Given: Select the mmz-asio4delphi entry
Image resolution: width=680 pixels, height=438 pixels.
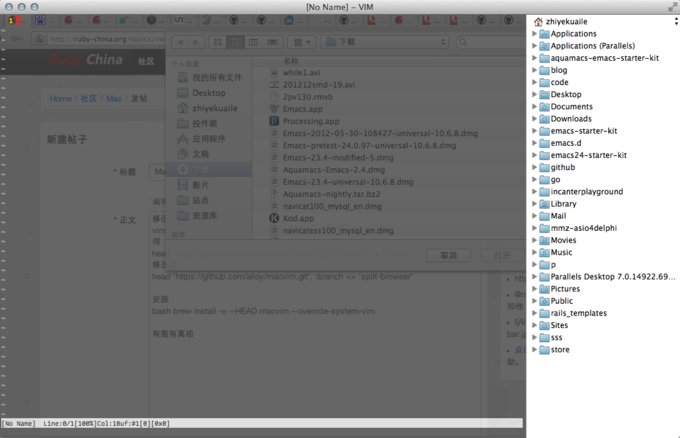Looking at the screenshot, I should pyautogui.click(x=584, y=228).
